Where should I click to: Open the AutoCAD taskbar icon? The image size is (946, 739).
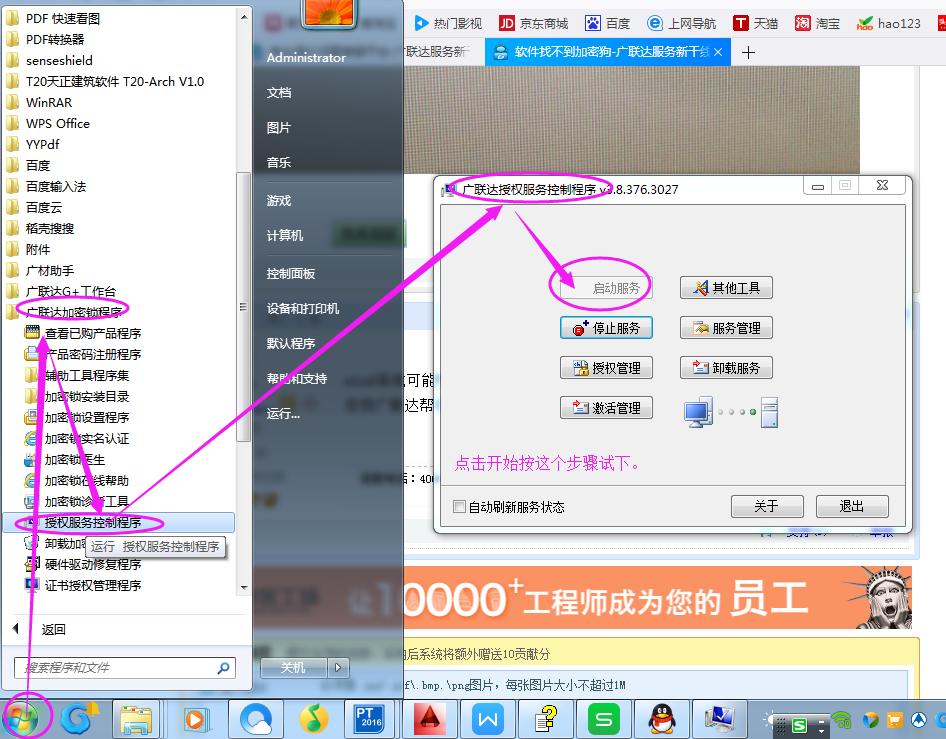[429, 718]
